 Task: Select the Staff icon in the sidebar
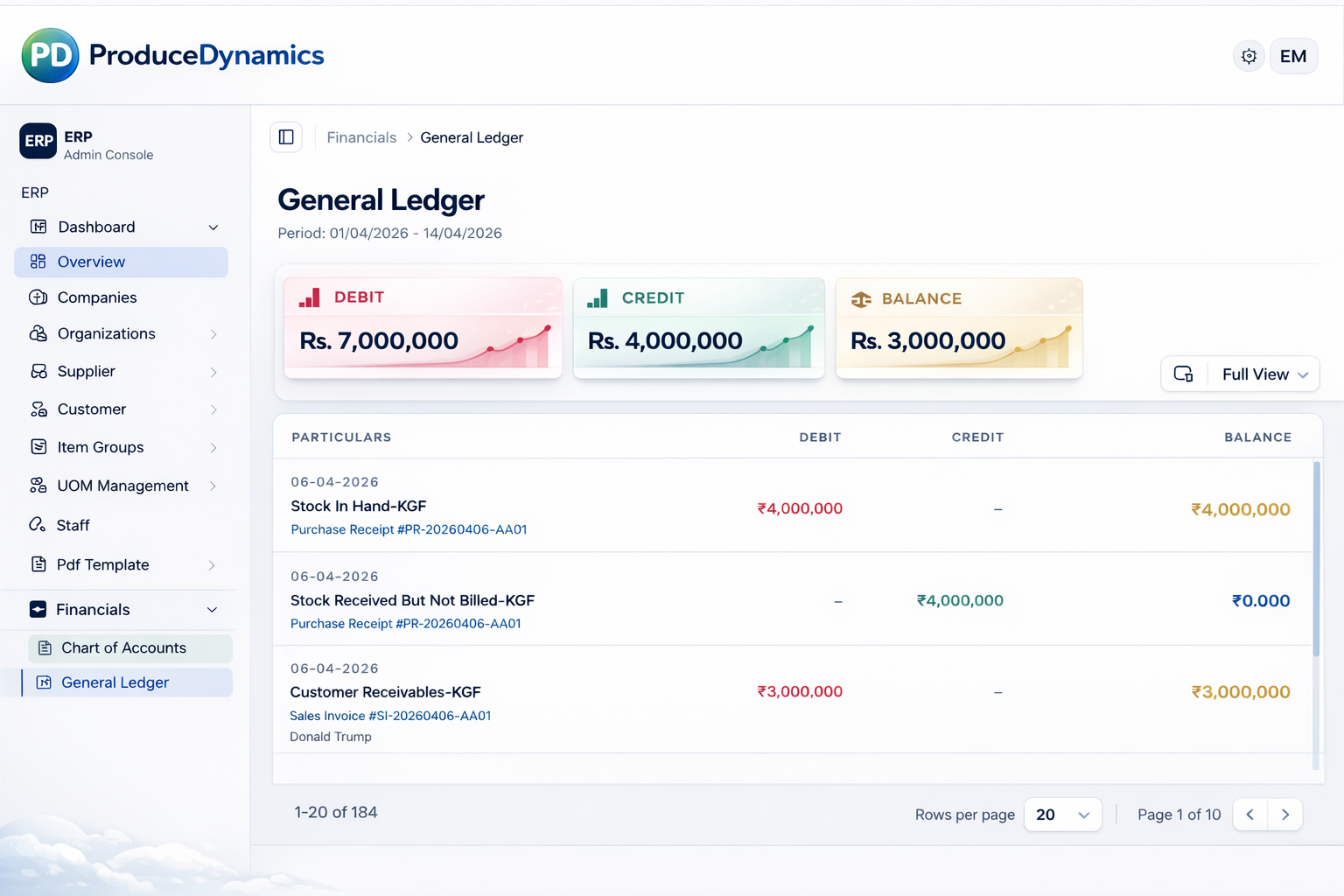pyautogui.click(x=39, y=524)
